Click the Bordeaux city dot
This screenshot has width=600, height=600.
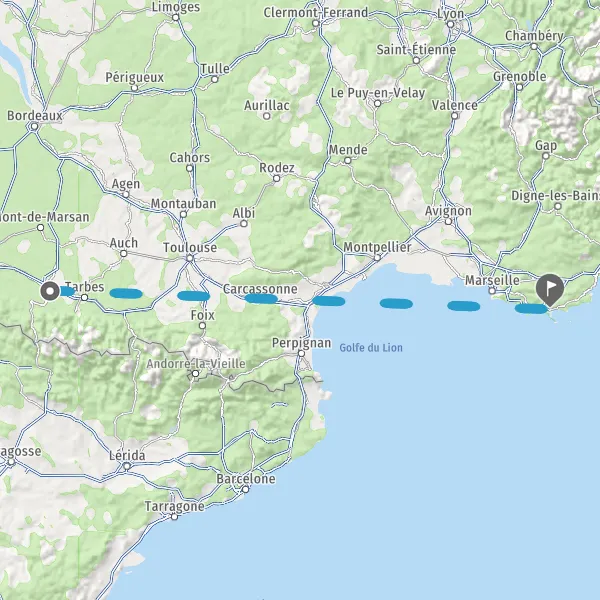tap(34, 126)
